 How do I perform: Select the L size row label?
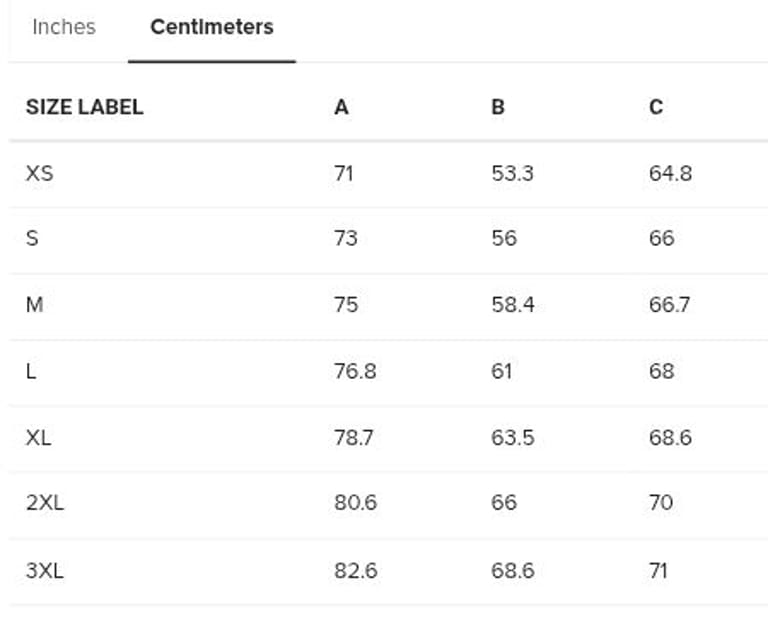click(31, 371)
